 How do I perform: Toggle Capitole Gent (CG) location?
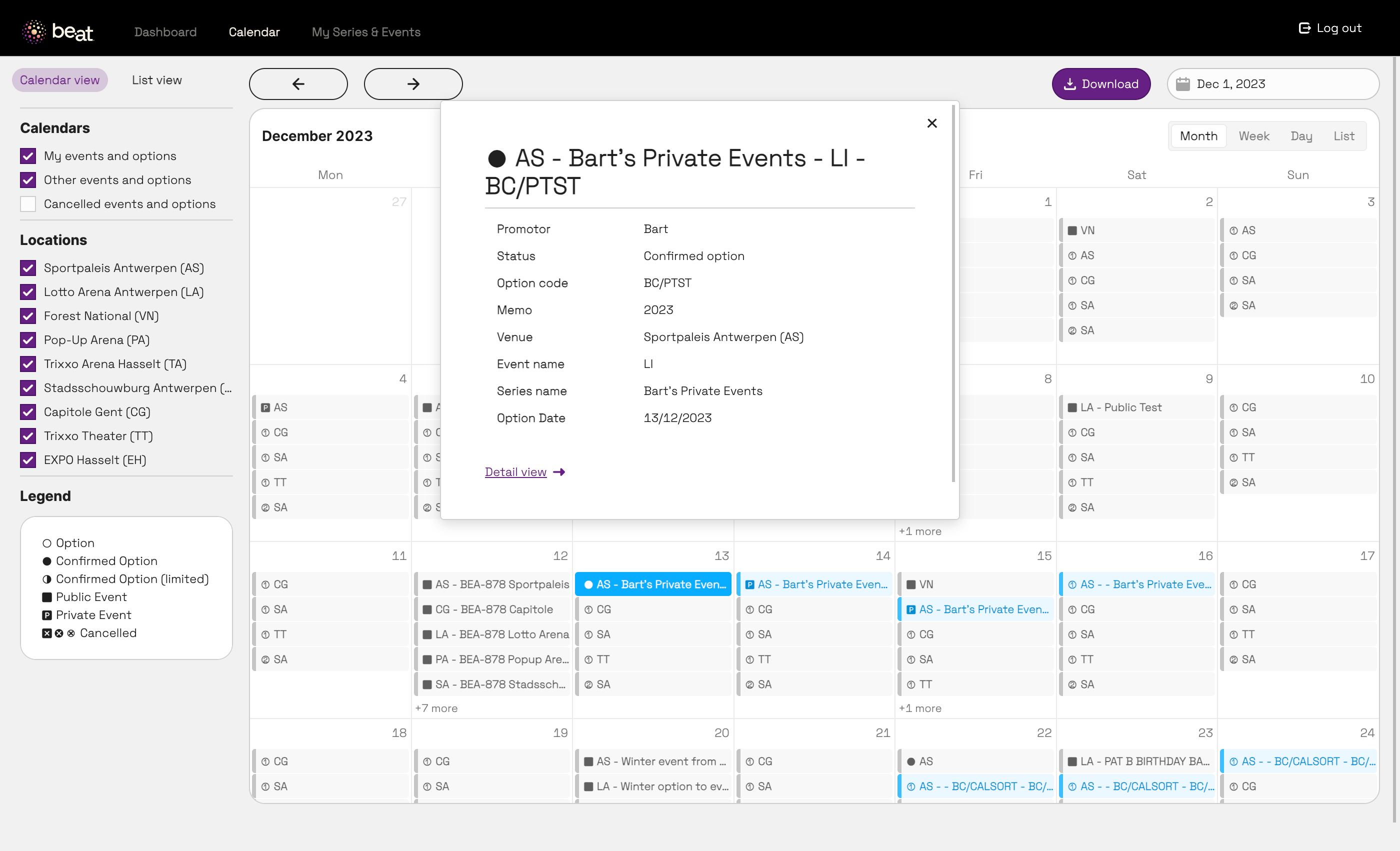(28, 412)
